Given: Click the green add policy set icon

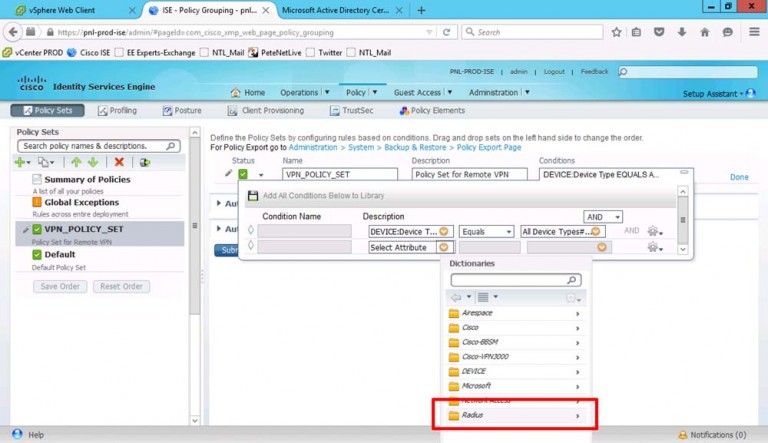Looking at the screenshot, I should 21,162.
